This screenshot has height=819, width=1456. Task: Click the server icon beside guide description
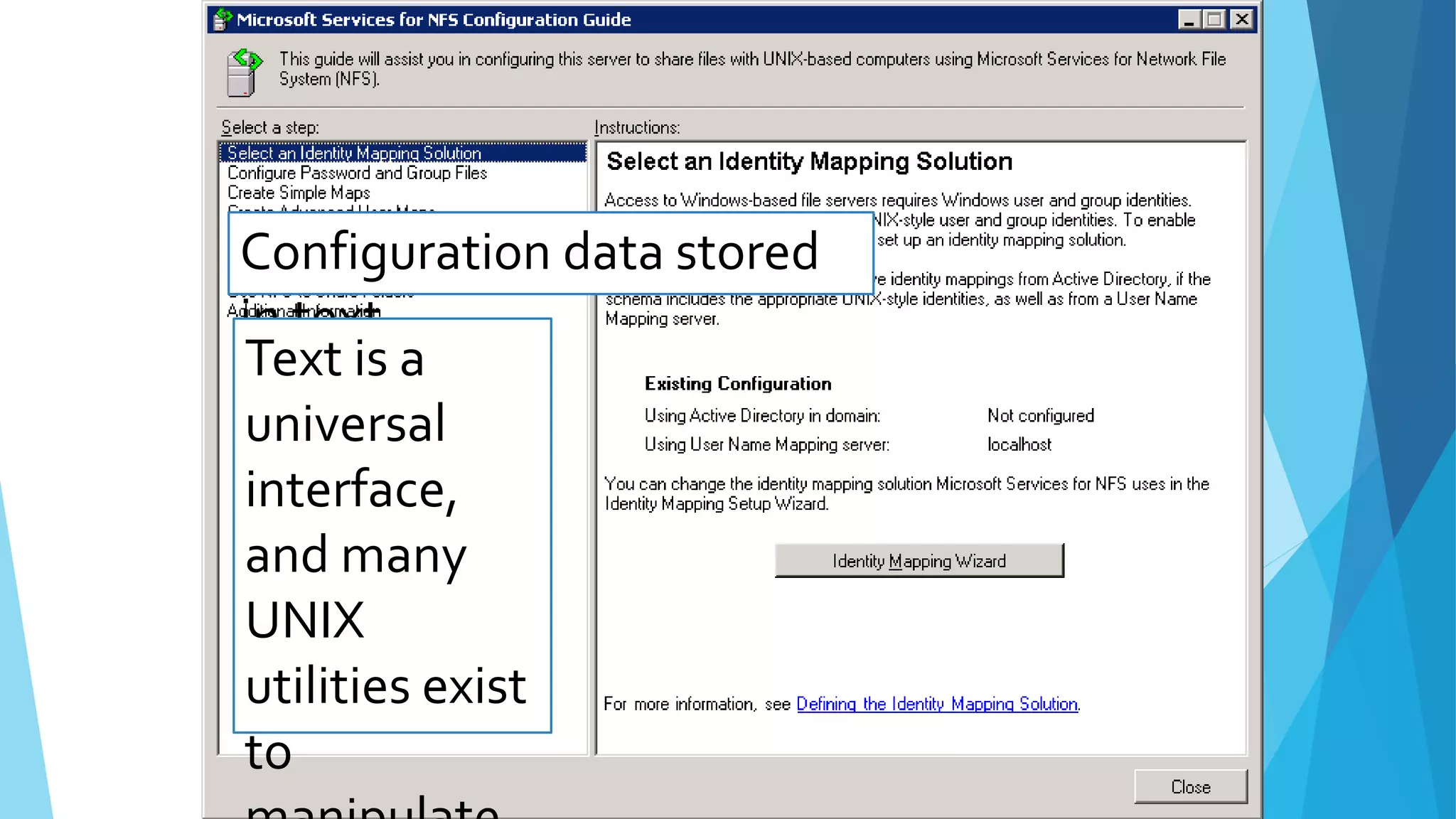[243, 72]
